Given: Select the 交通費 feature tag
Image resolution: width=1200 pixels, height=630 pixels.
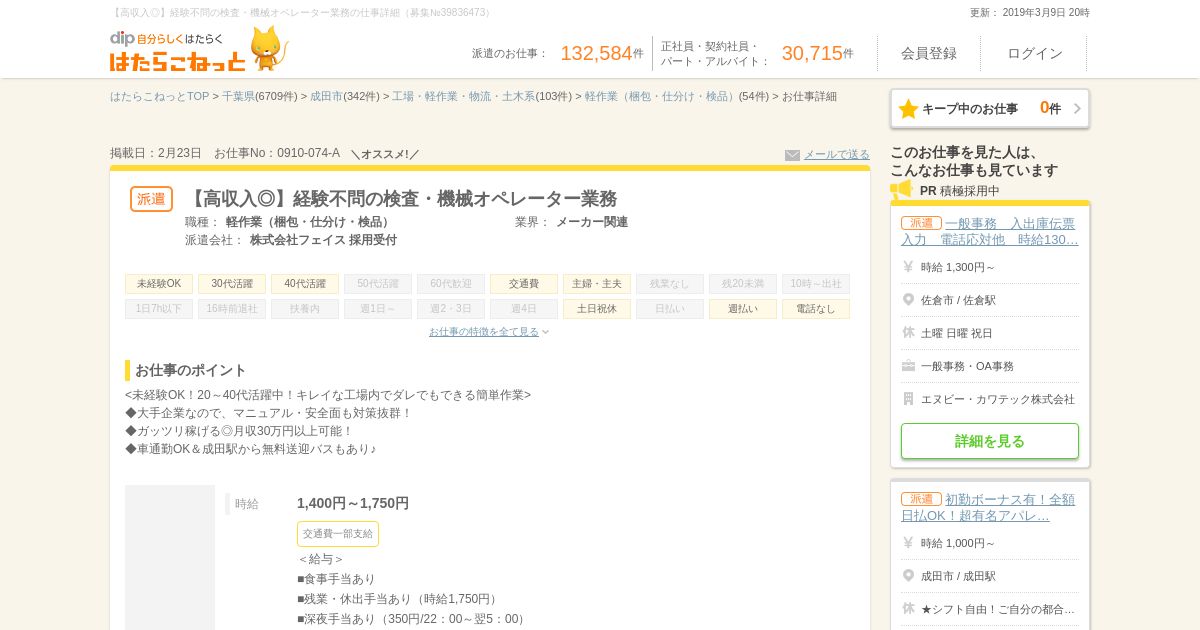Looking at the screenshot, I should 524,284.
